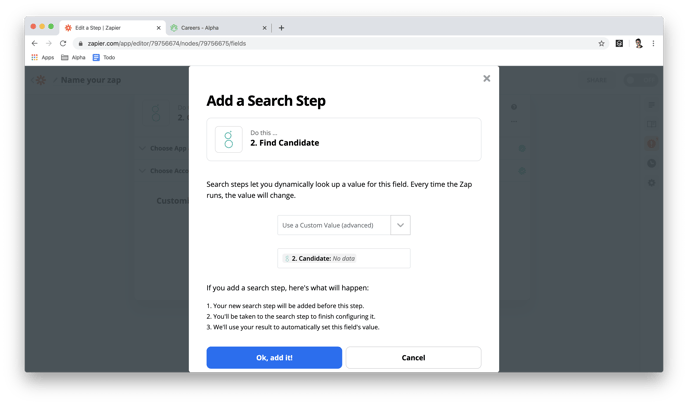Open the Apps grid in bookmarks bar
Viewport: 688px width, 405px height.
[x=43, y=57]
